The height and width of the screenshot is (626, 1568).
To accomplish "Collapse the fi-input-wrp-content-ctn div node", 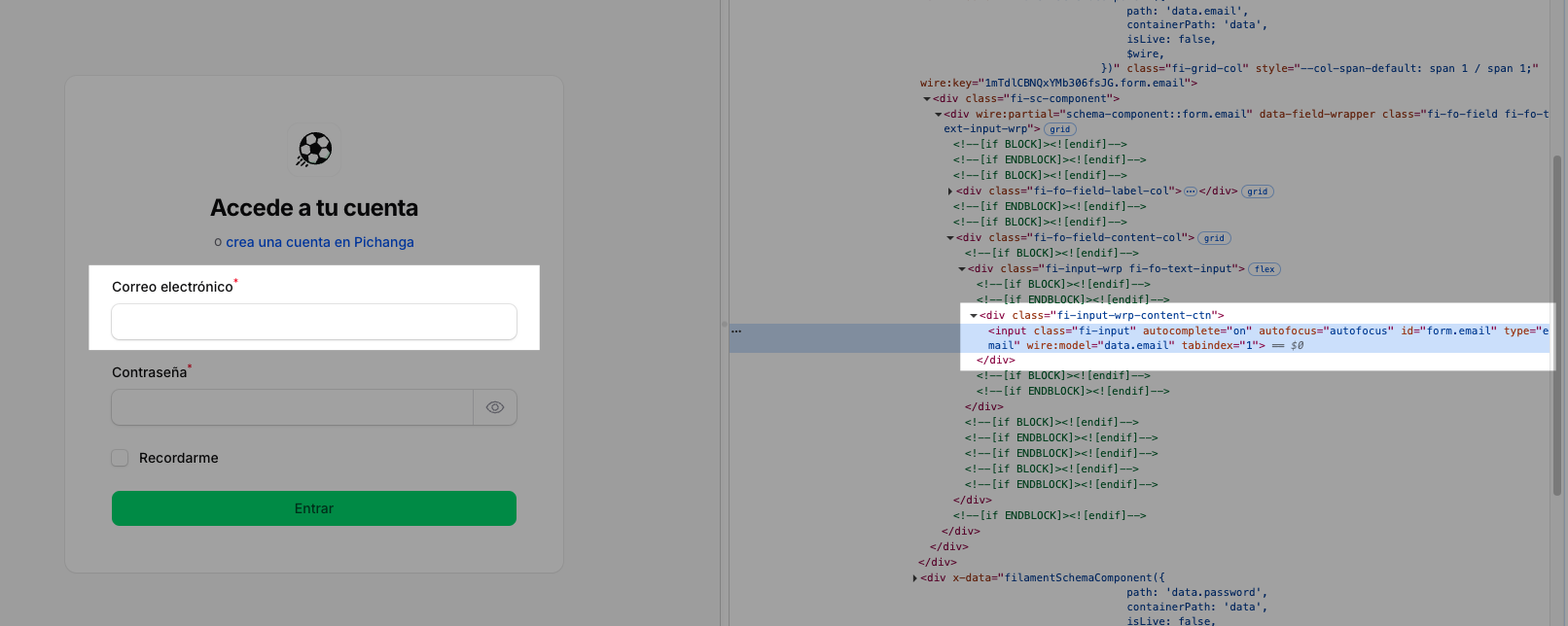I will tap(974, 316).
